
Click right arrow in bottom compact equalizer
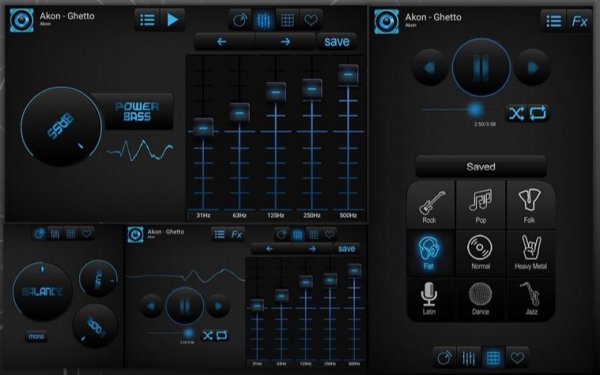[x=312, y=249]
